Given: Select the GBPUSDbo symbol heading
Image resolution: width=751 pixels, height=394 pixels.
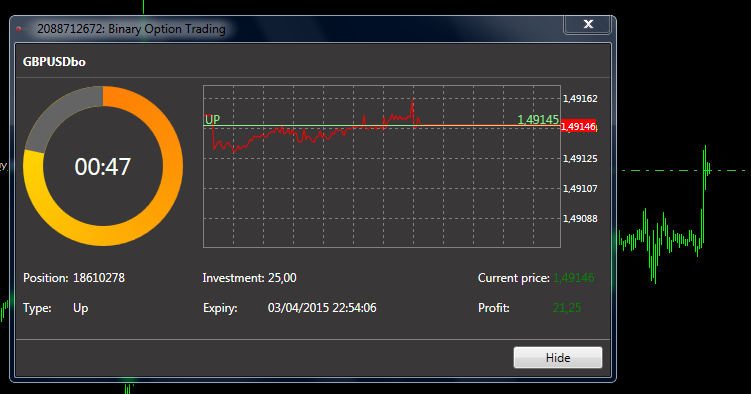Looking at the screenshot, I should pos(54,62).
